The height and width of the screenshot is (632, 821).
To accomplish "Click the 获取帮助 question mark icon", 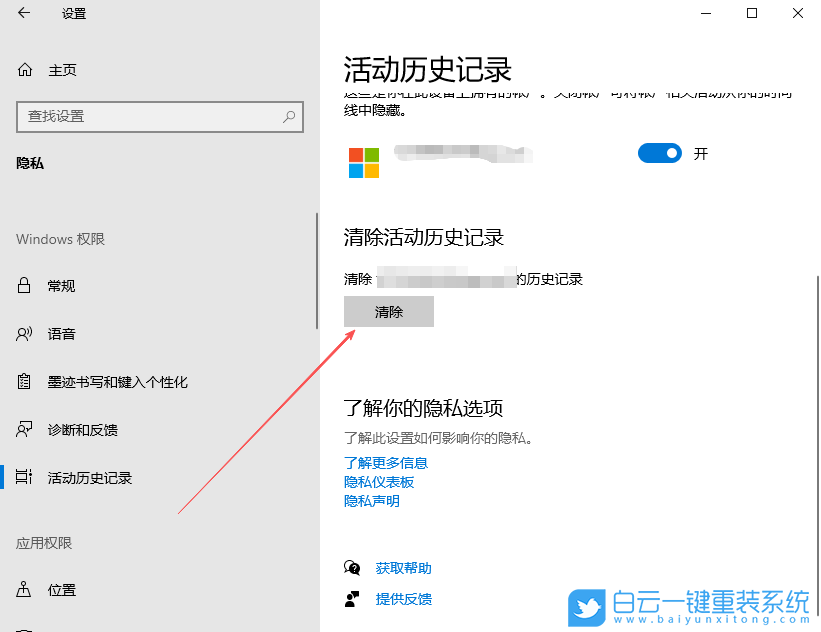I will [352, 567].
